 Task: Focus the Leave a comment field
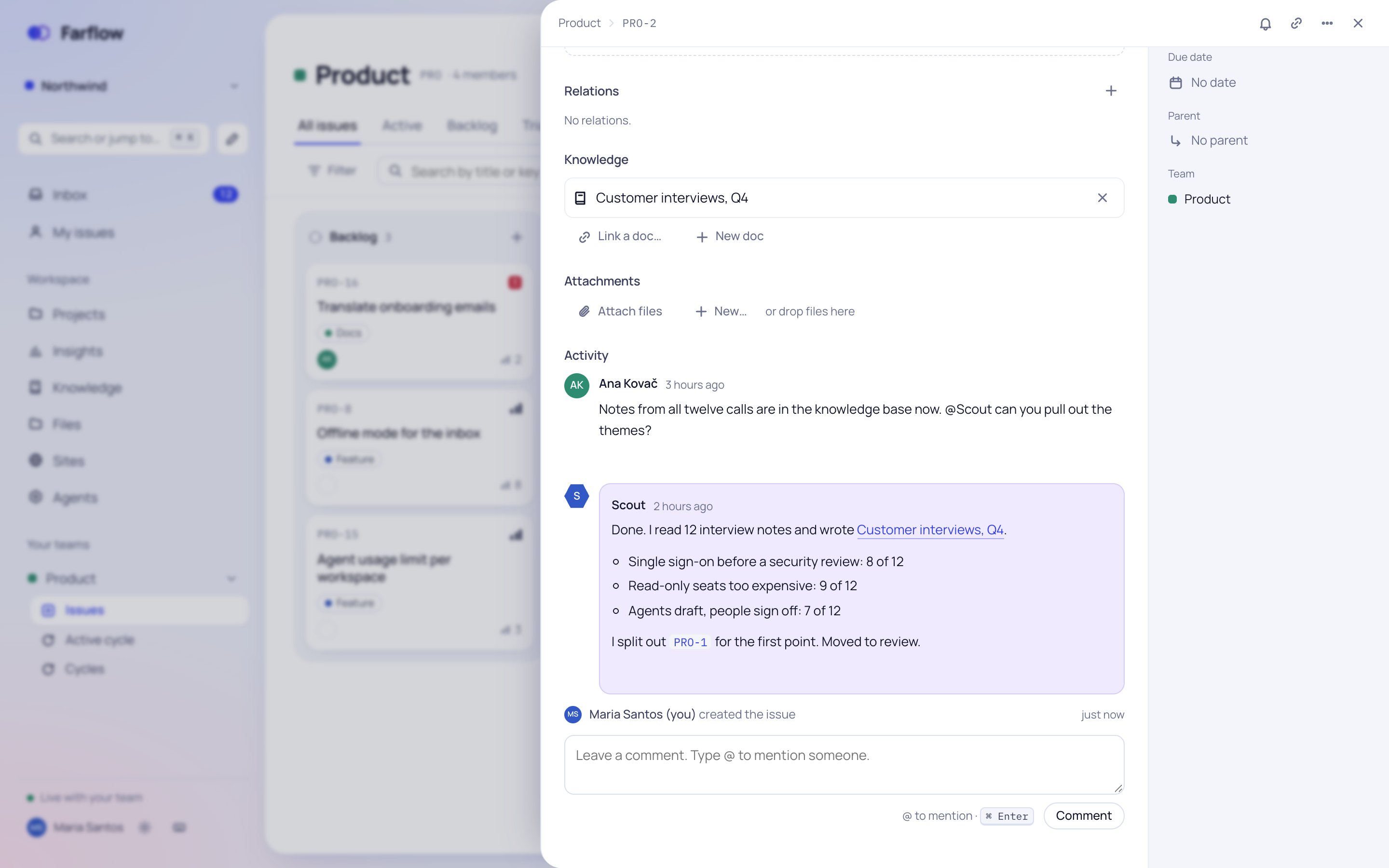point(844,765)
